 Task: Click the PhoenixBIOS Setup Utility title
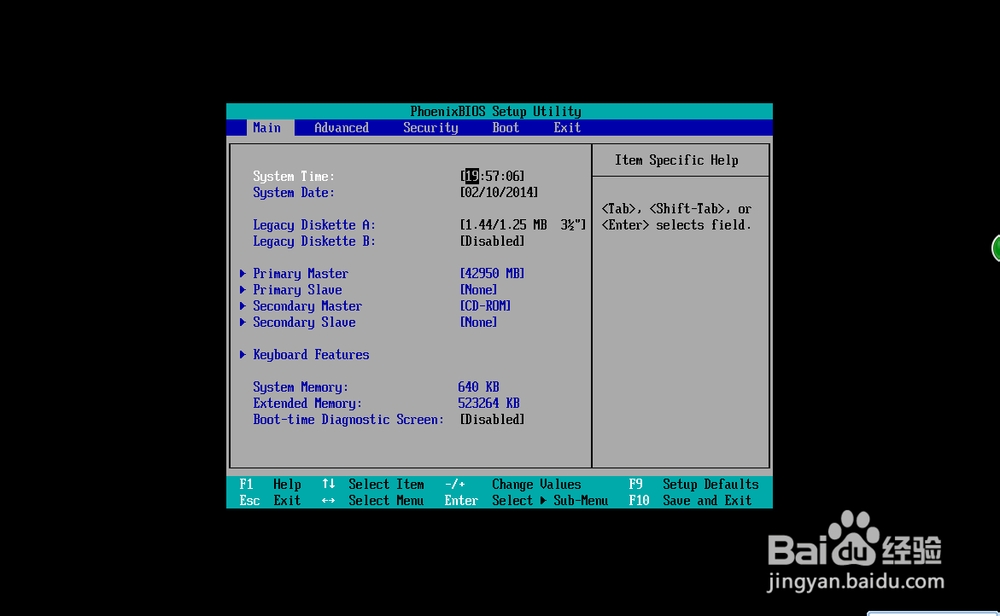tap(496, 112)
